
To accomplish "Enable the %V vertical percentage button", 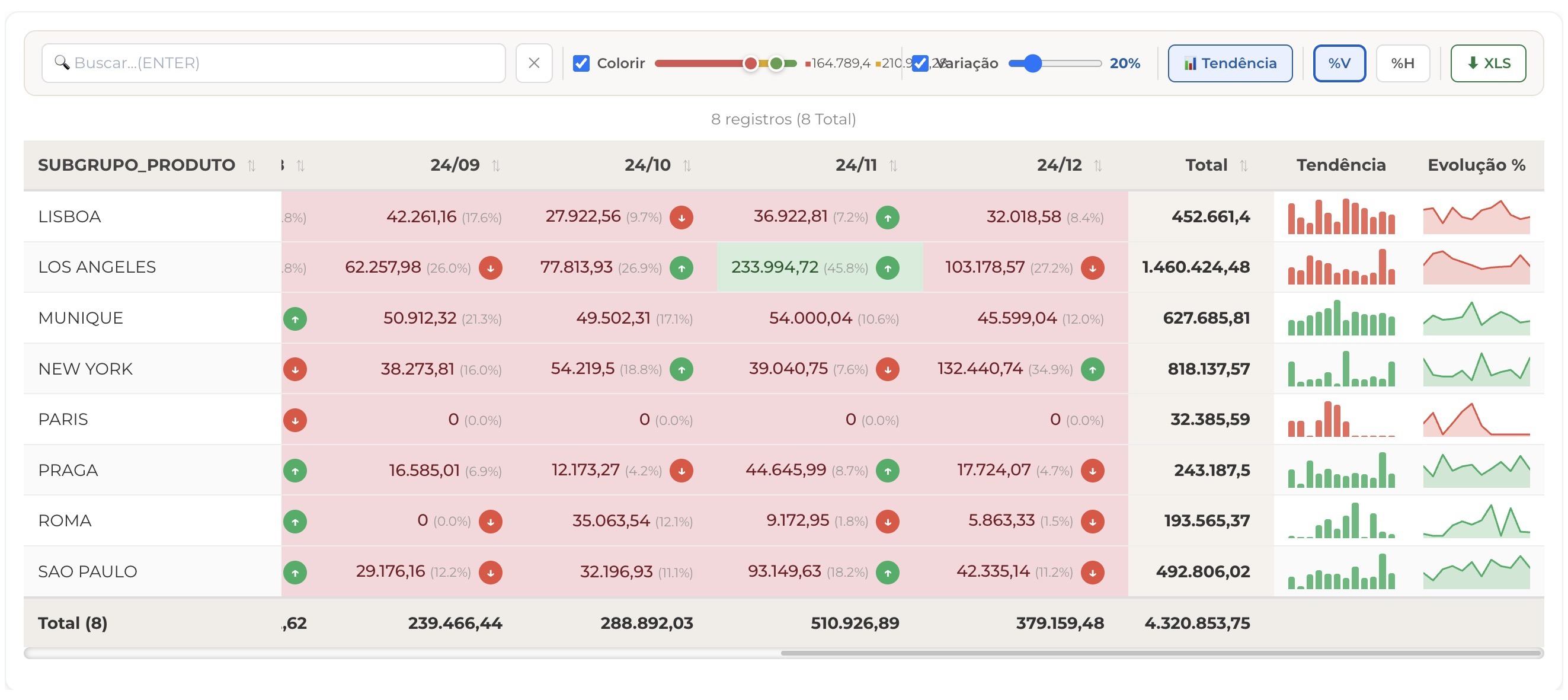I will point(1339,63).
